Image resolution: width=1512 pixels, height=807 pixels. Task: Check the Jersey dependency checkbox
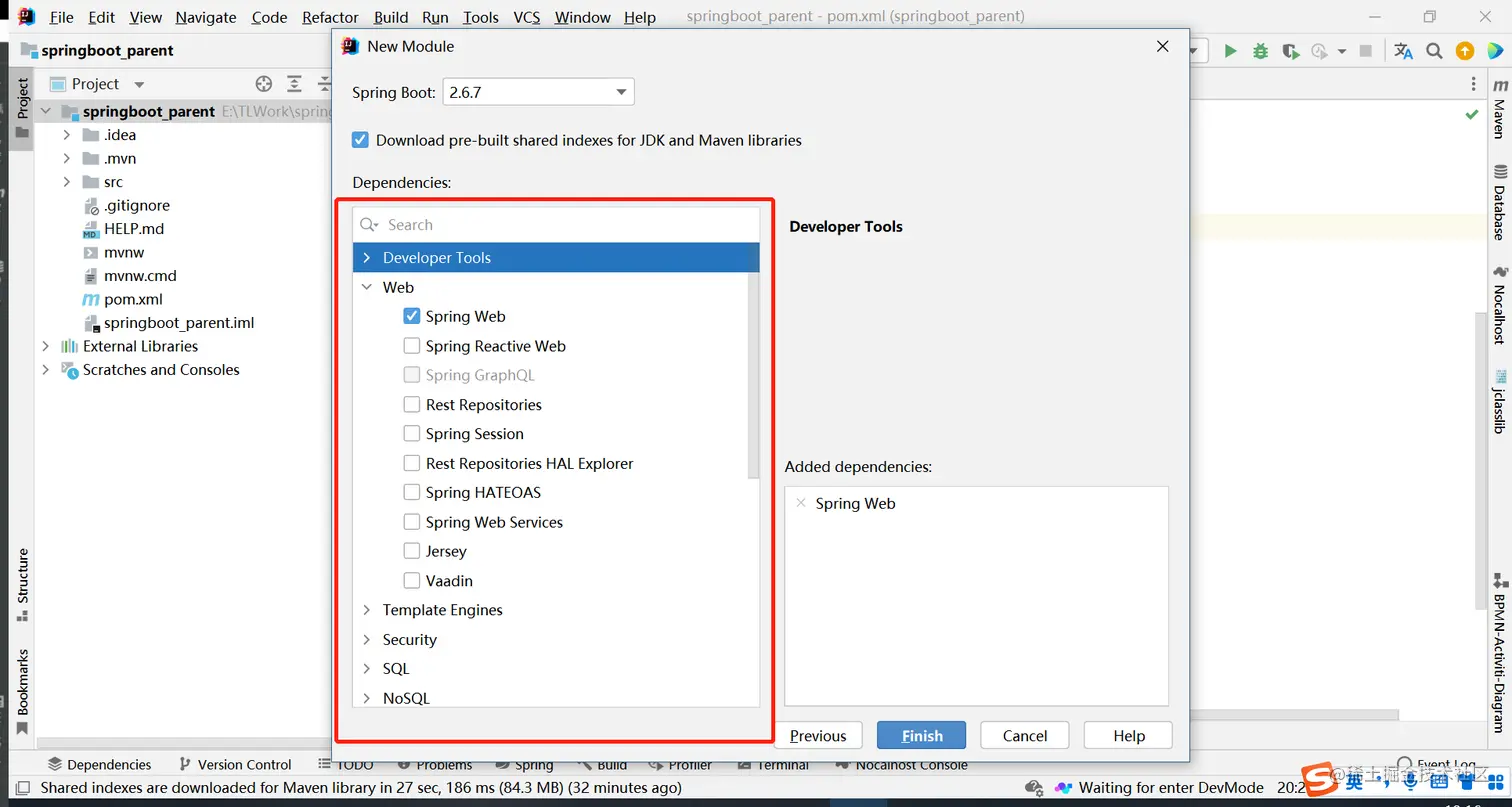click(411, 551)
